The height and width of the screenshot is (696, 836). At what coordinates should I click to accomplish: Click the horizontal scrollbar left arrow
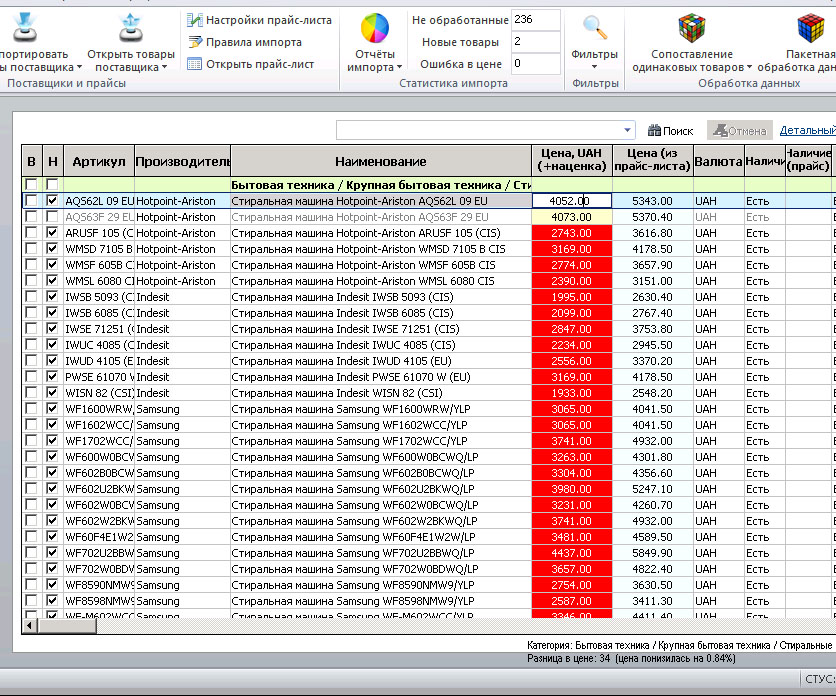point(29,626)
